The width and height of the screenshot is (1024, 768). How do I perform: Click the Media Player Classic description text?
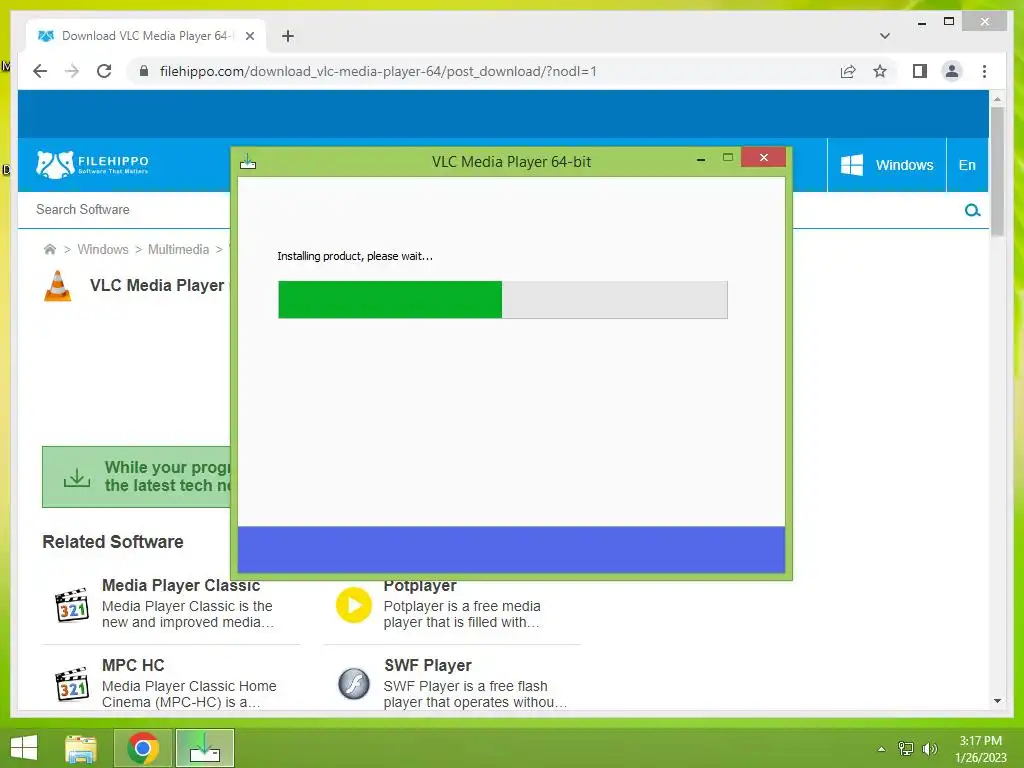coord(187,614)
